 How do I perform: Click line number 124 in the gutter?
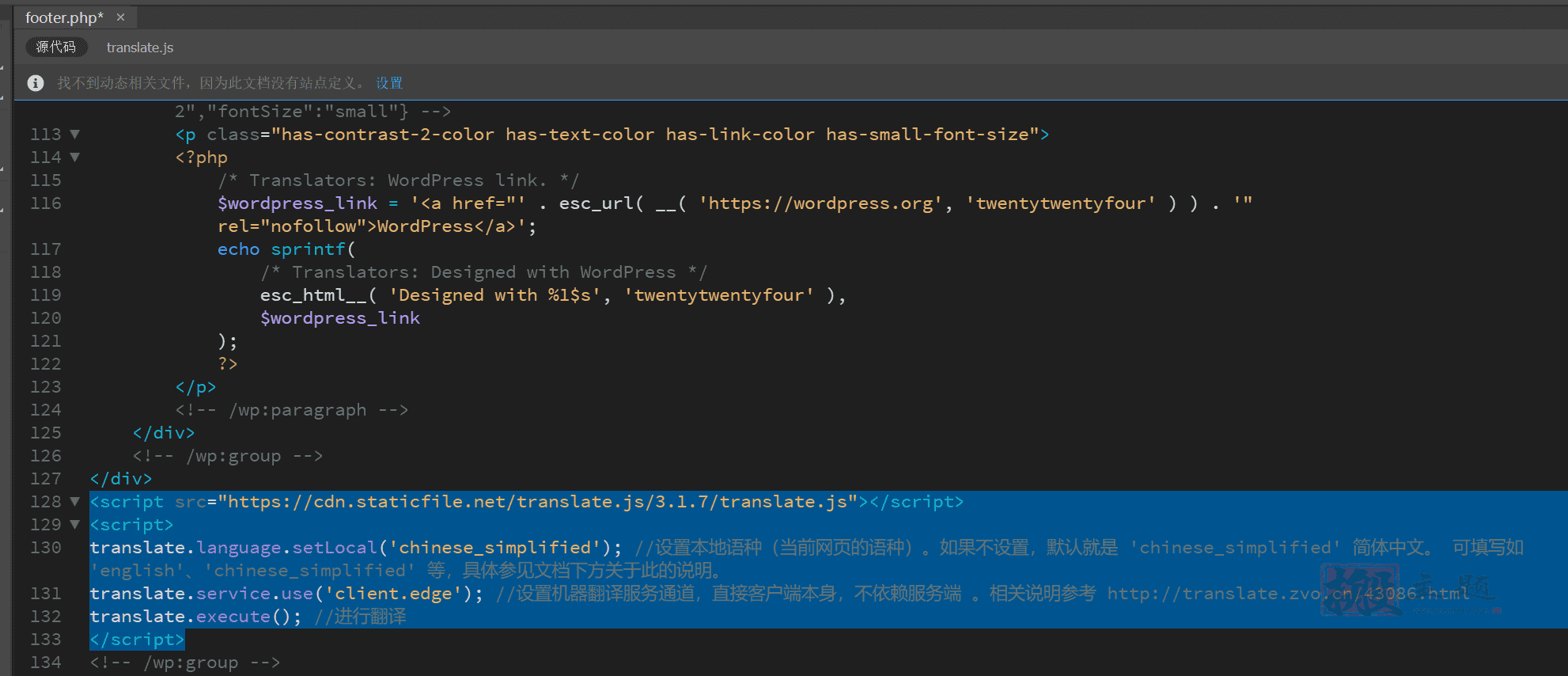click(46, 410)
